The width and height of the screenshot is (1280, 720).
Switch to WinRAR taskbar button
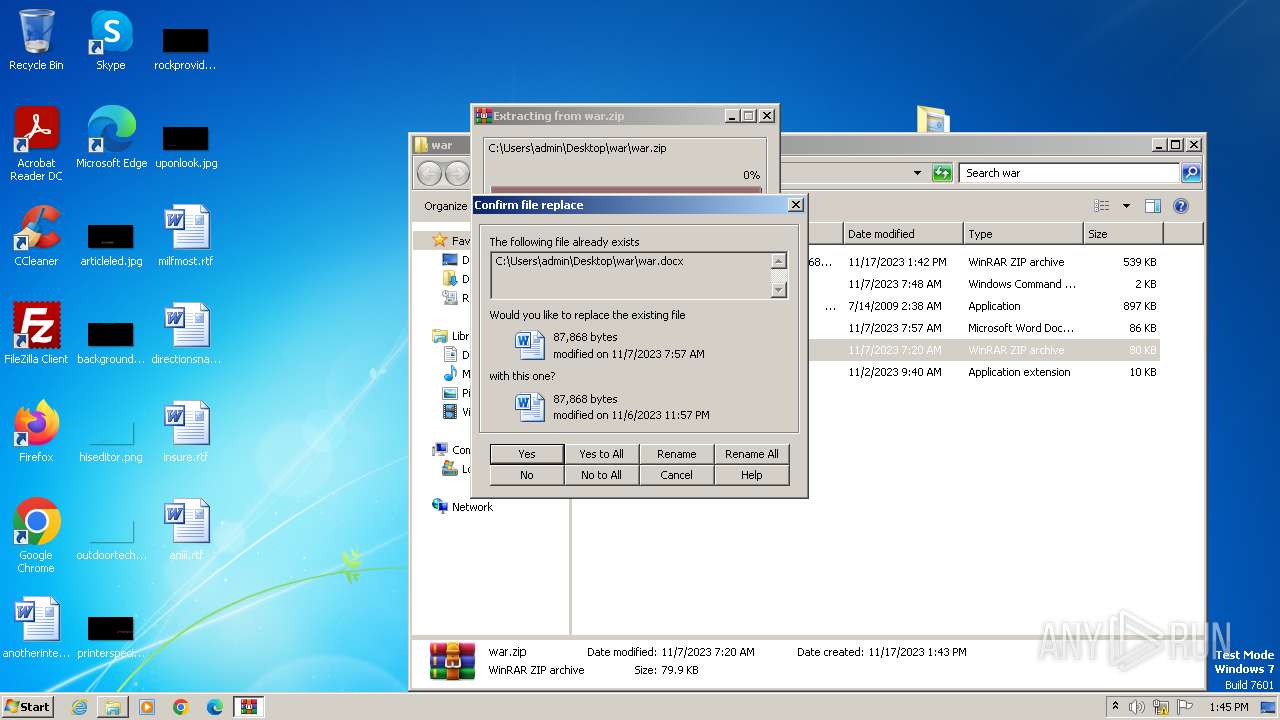(x=249, y=707)
